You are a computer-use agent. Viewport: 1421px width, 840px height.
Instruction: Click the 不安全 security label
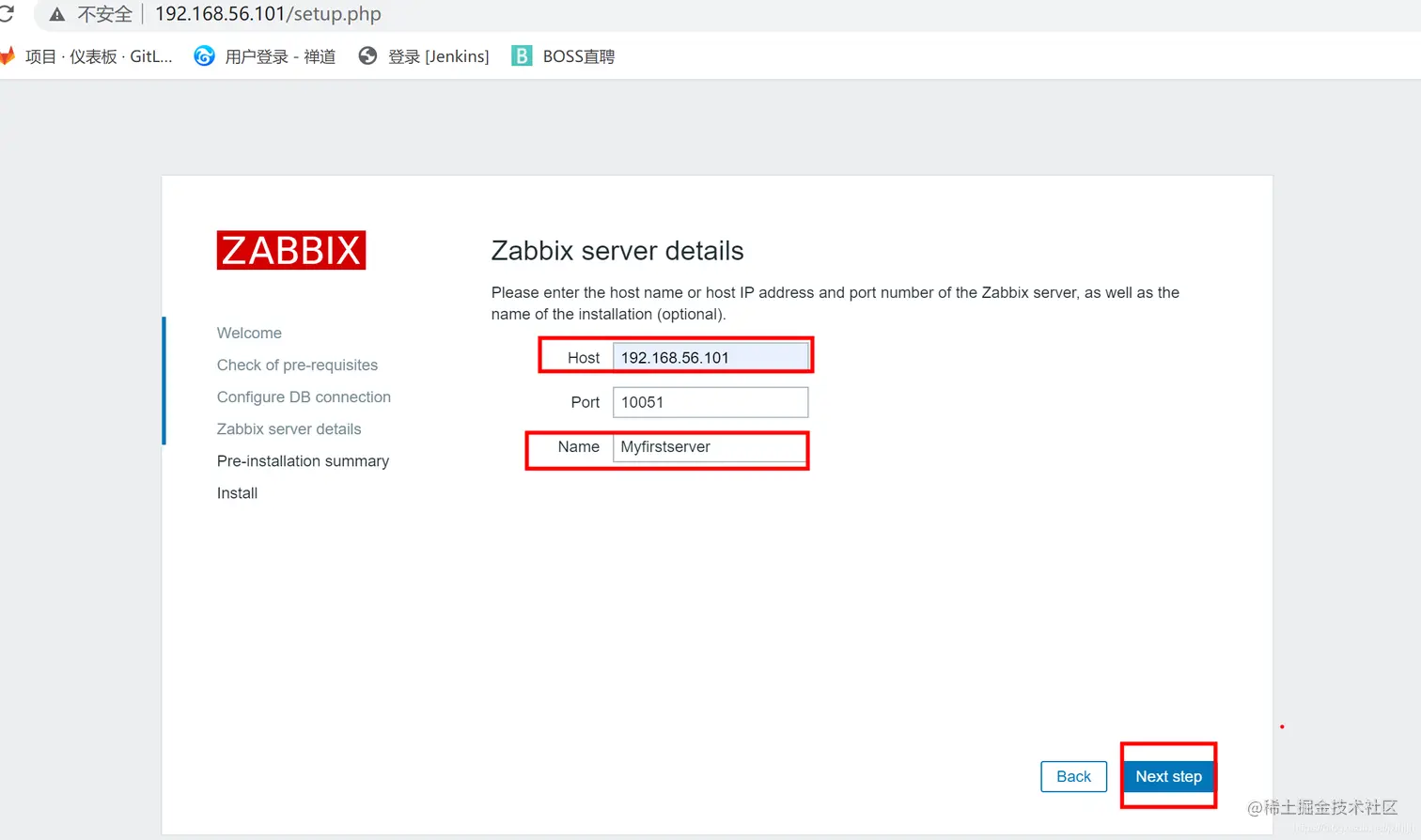[104, 14]
